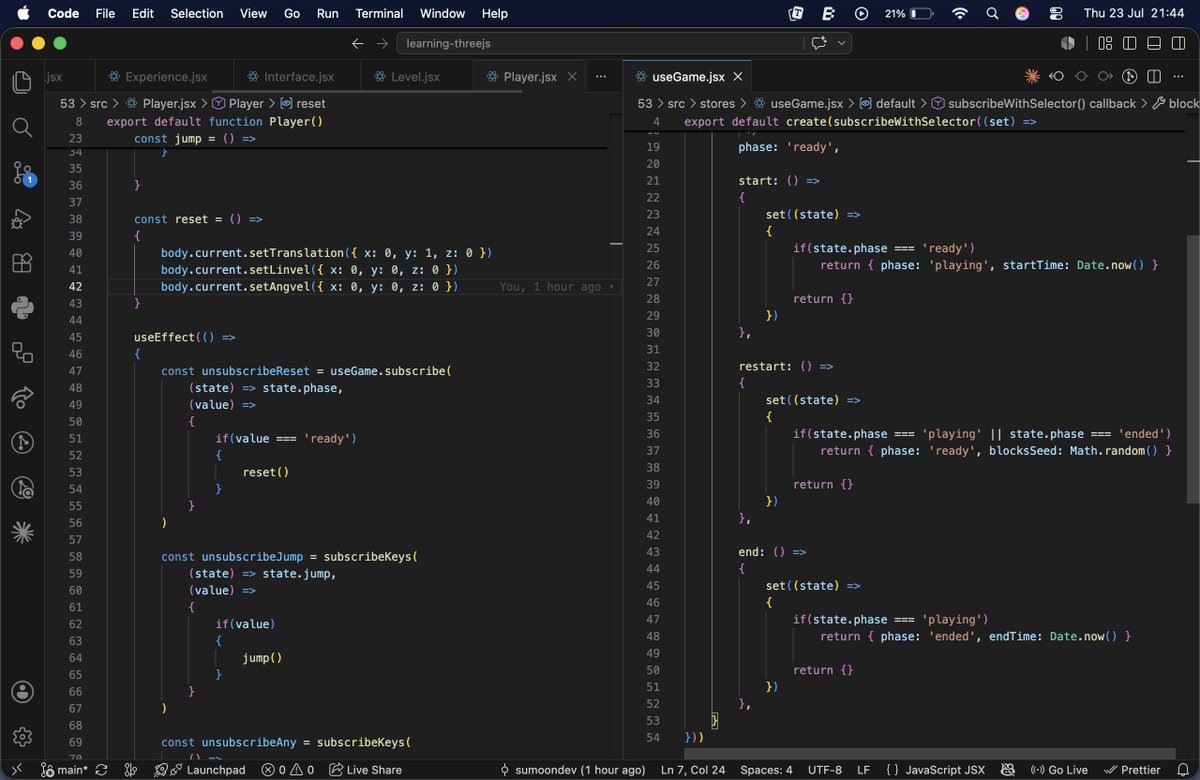This screenshot has height=780, width=1200.
Task: Select the UTF-8 file encoding
Action: pos(823,770)
